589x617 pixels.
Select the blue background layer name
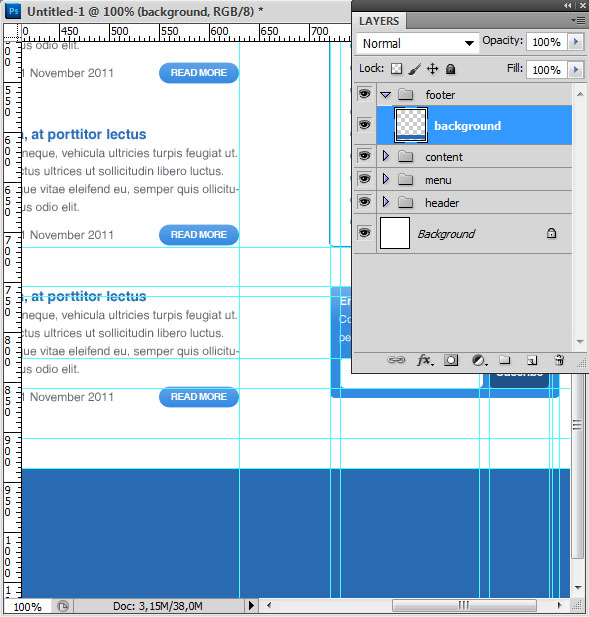coord(467,126)
